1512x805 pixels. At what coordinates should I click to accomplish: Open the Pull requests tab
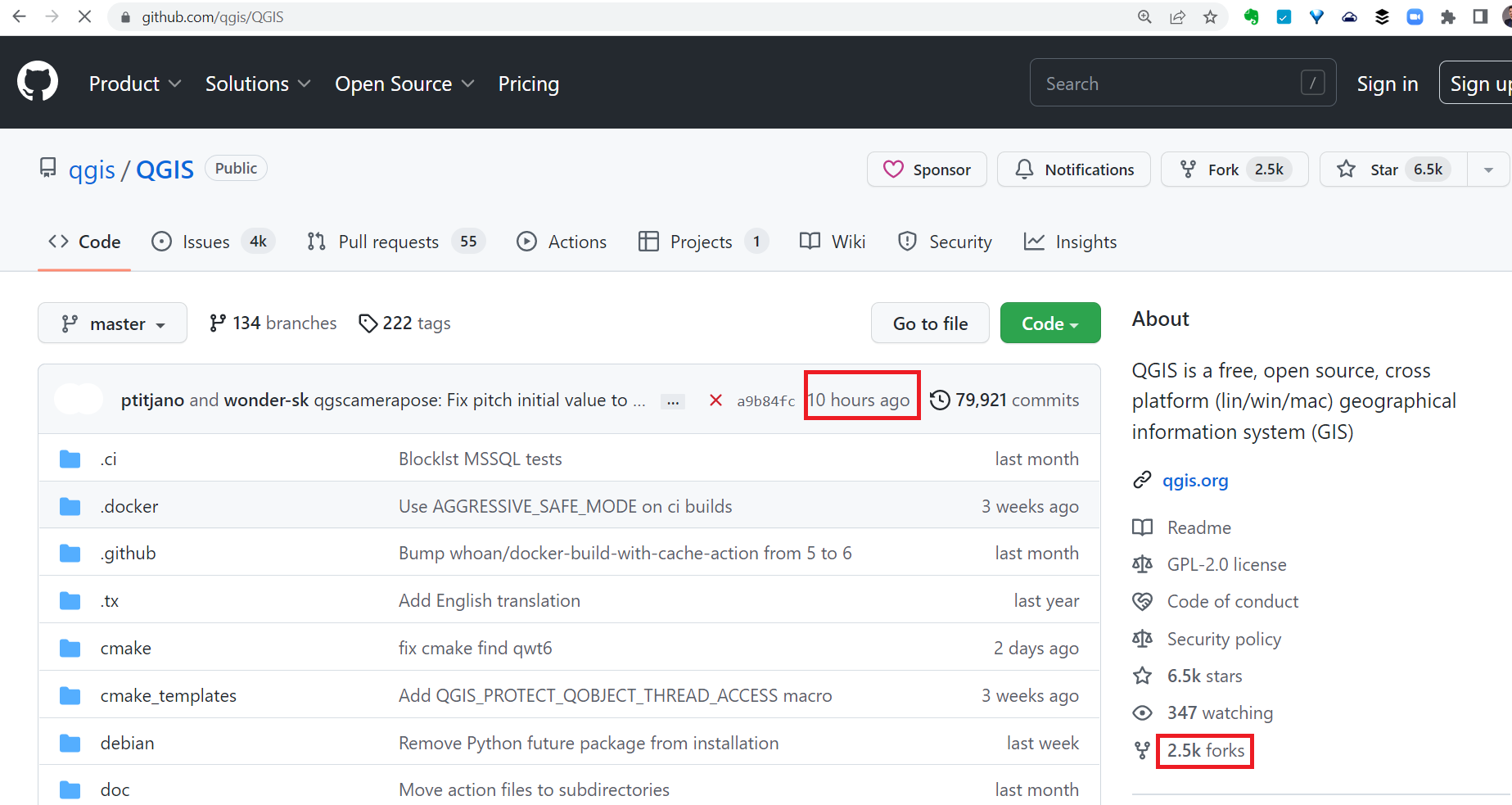pyautogui.click(x=396, y=242)
